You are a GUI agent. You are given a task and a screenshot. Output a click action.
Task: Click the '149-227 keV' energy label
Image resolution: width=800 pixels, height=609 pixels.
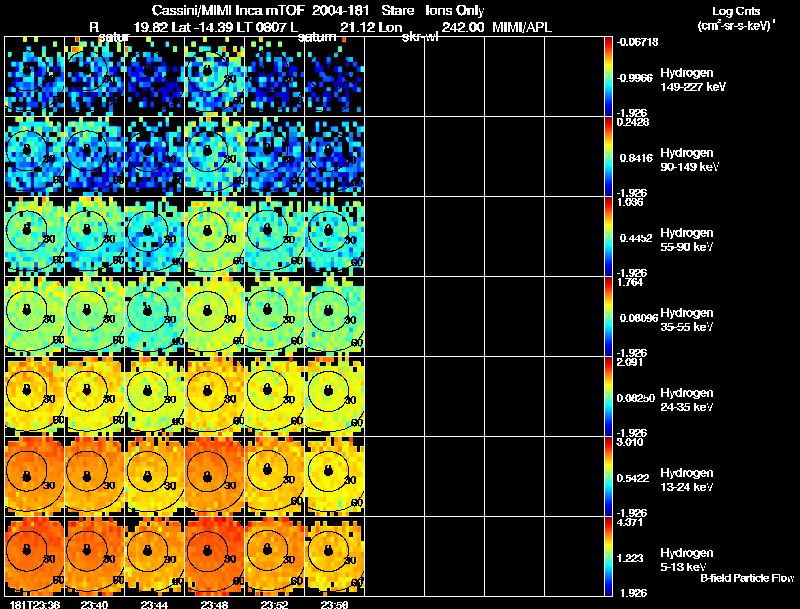pos(693,87)
